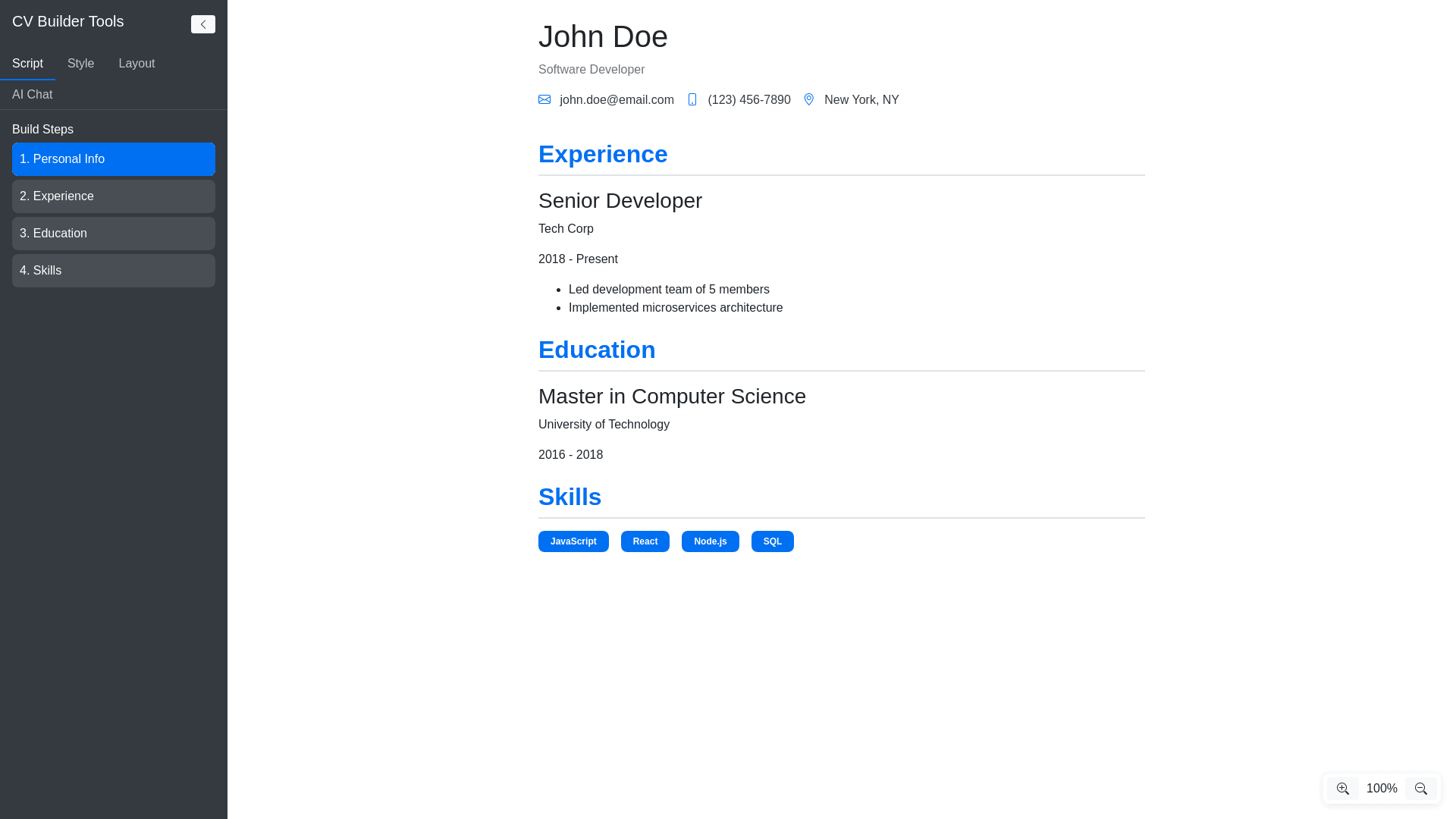Collapse the CV Builder Tools sidebar
Image resolution: width=1456 pixels, height=819 pixels.
[x=202, y=24]
